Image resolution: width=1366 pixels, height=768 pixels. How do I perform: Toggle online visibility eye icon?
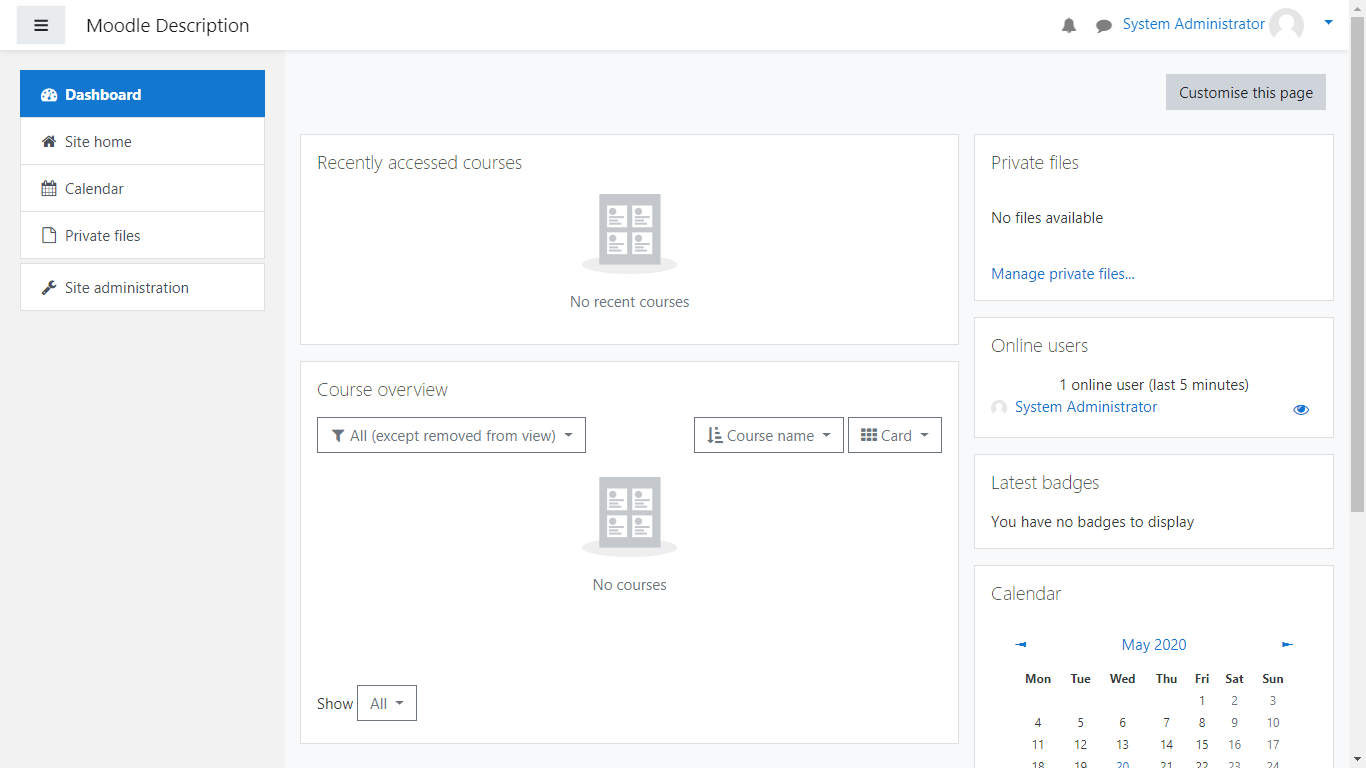click(x=1300, y=409)
